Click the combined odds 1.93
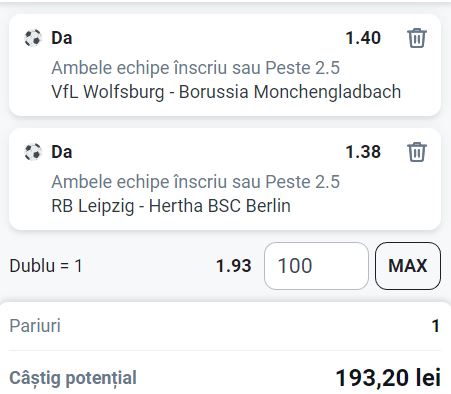451x394 pixels. click(x=234, y=266)
